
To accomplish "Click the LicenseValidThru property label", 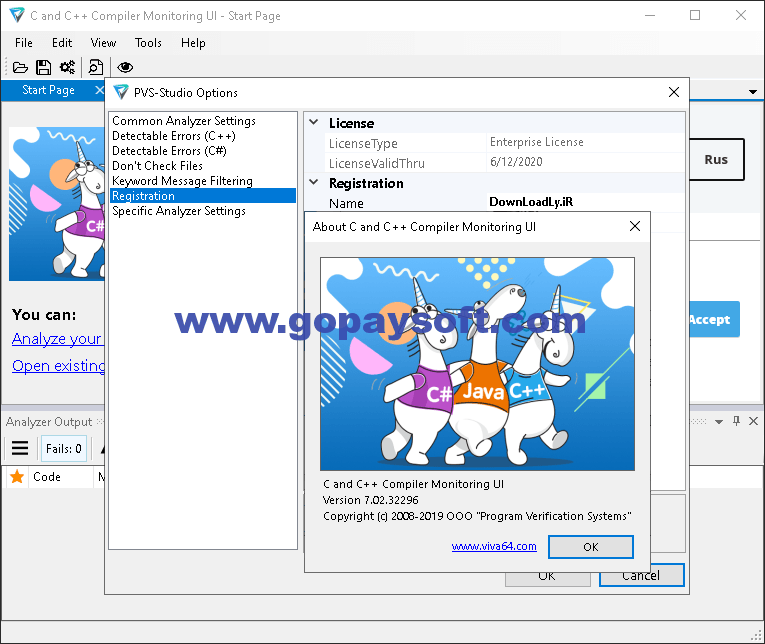I will [377, 163].
